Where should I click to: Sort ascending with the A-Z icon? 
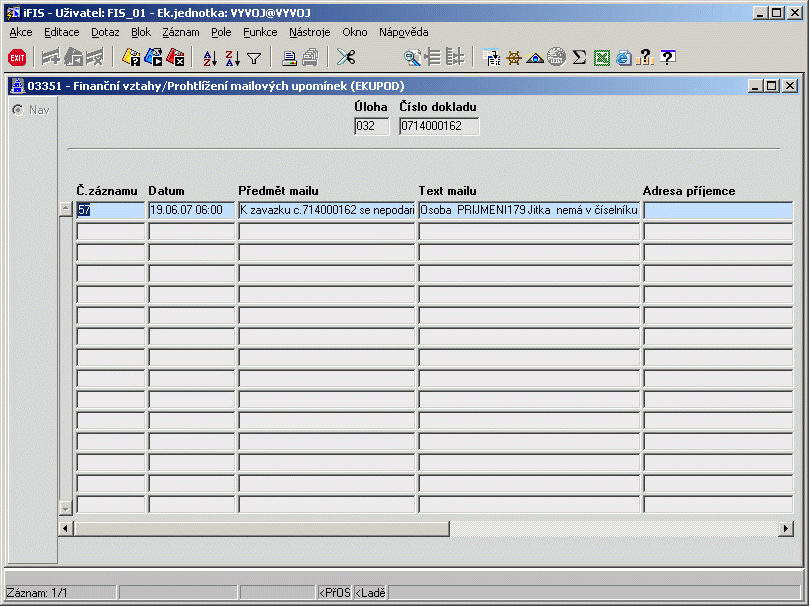pos(208,58)
